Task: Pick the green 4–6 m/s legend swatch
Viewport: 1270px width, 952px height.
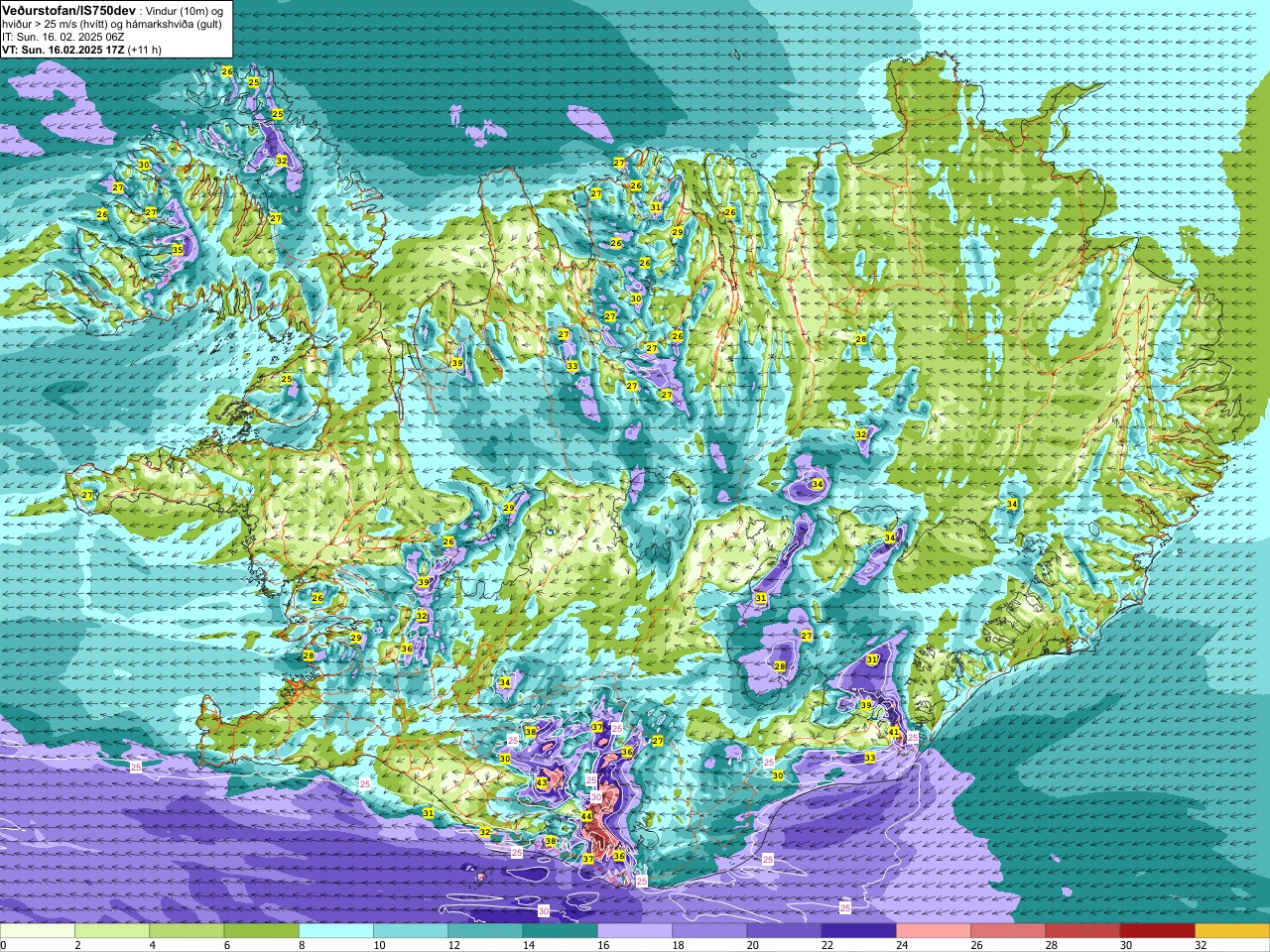Action: pos(187,931)
